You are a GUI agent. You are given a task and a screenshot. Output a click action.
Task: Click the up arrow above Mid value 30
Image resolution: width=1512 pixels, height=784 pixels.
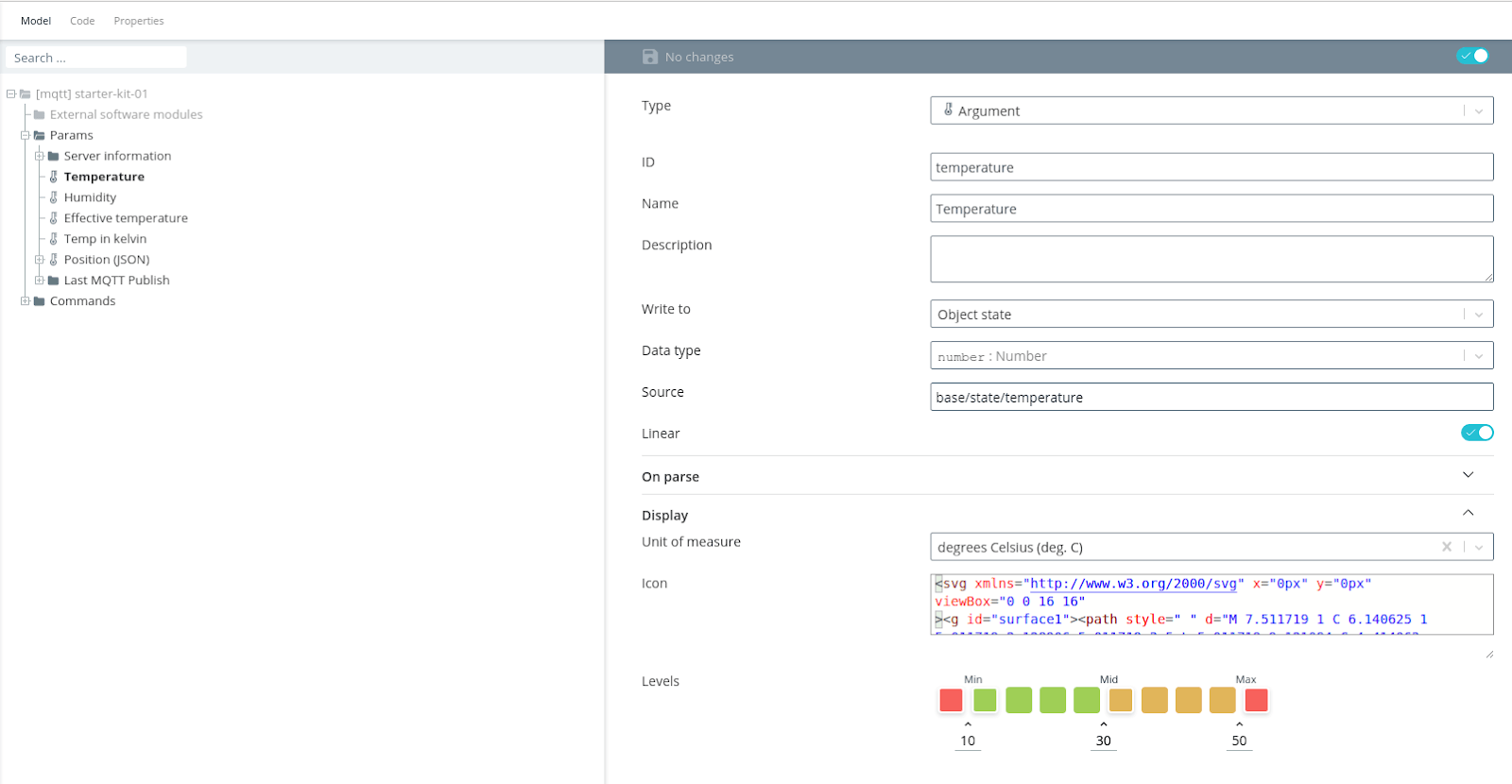[x=1104, y=724]
